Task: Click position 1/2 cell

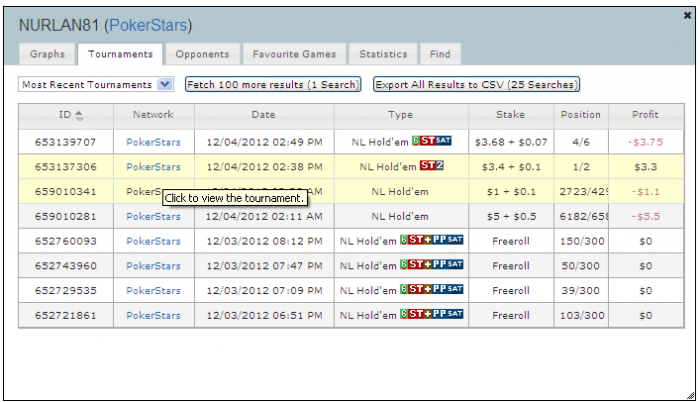Action: pos(581,167)
